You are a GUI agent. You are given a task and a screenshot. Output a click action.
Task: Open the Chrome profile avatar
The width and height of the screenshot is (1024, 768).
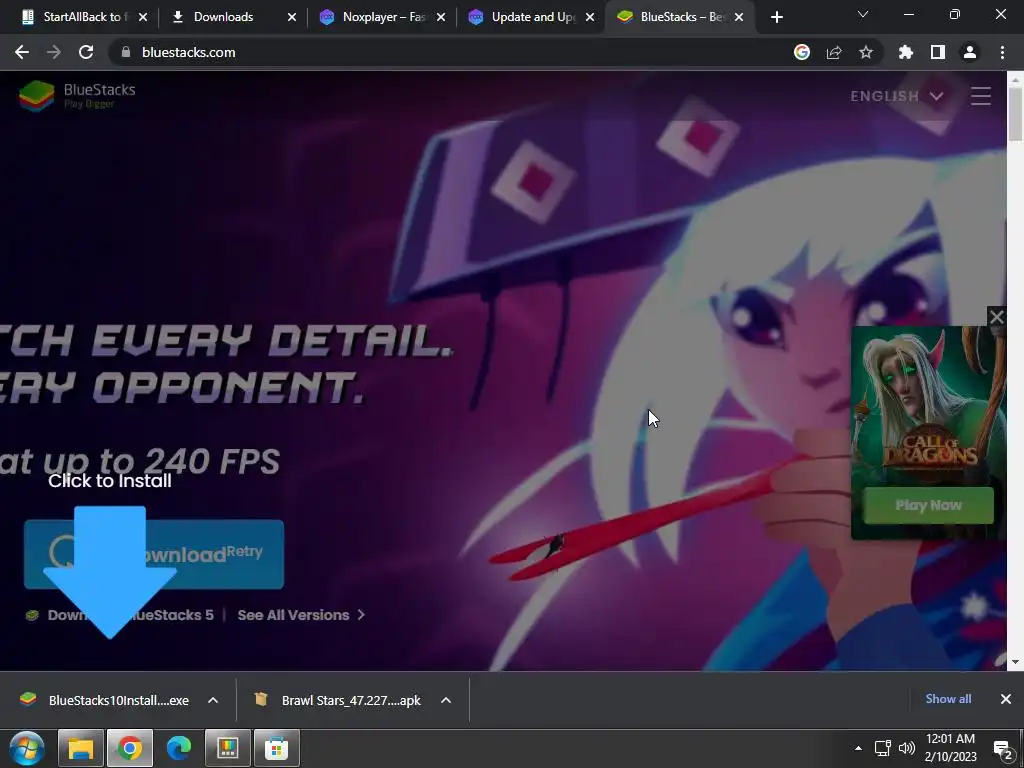970,52
